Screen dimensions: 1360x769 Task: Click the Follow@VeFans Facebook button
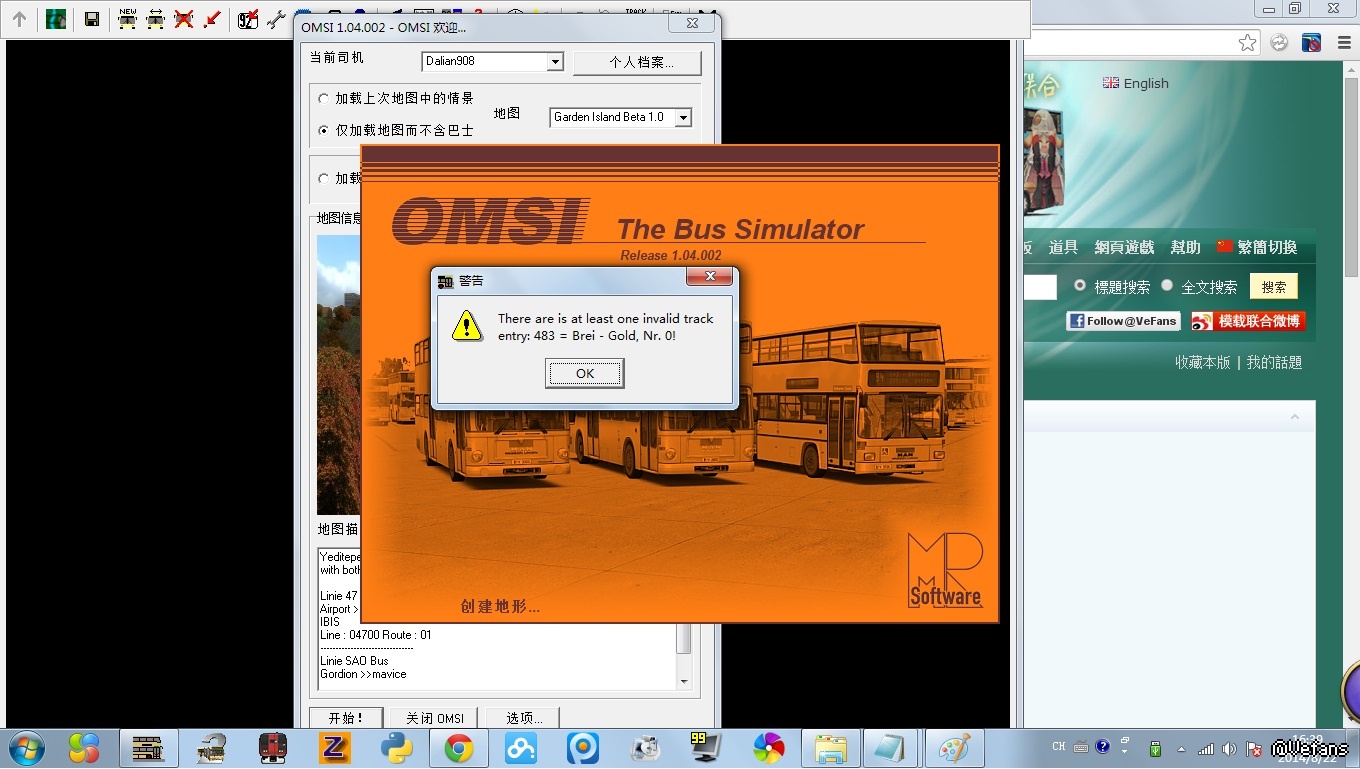pyautogui.click(x=1123, y=321)
